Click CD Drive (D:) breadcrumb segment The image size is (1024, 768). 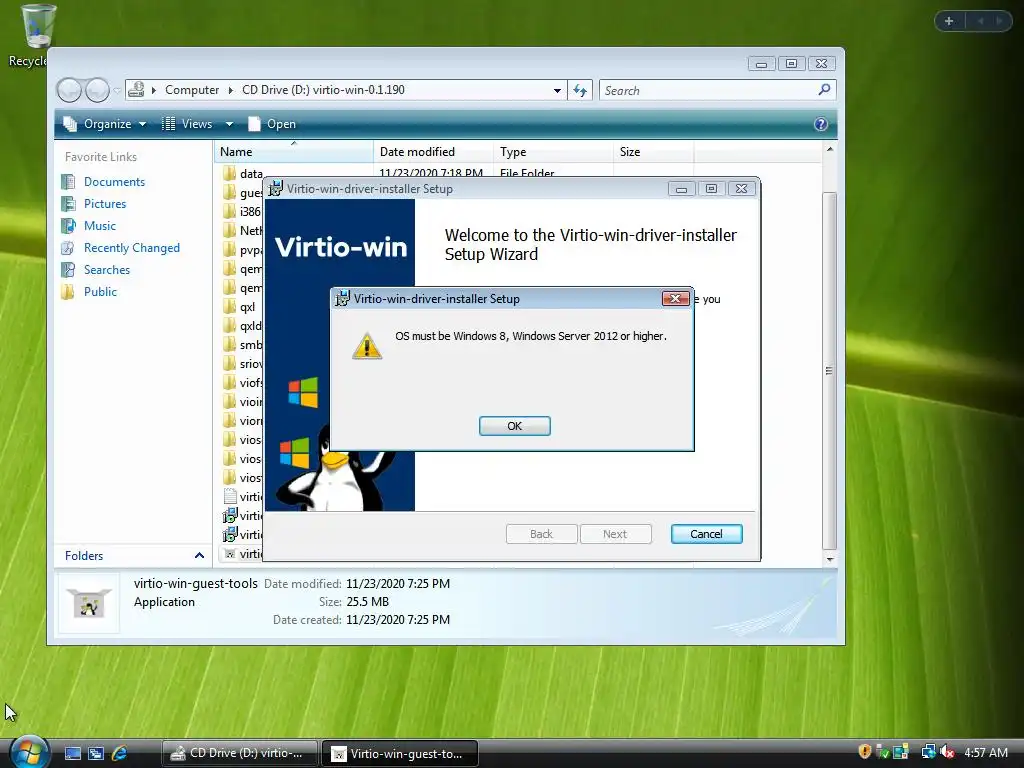(323, 90)
